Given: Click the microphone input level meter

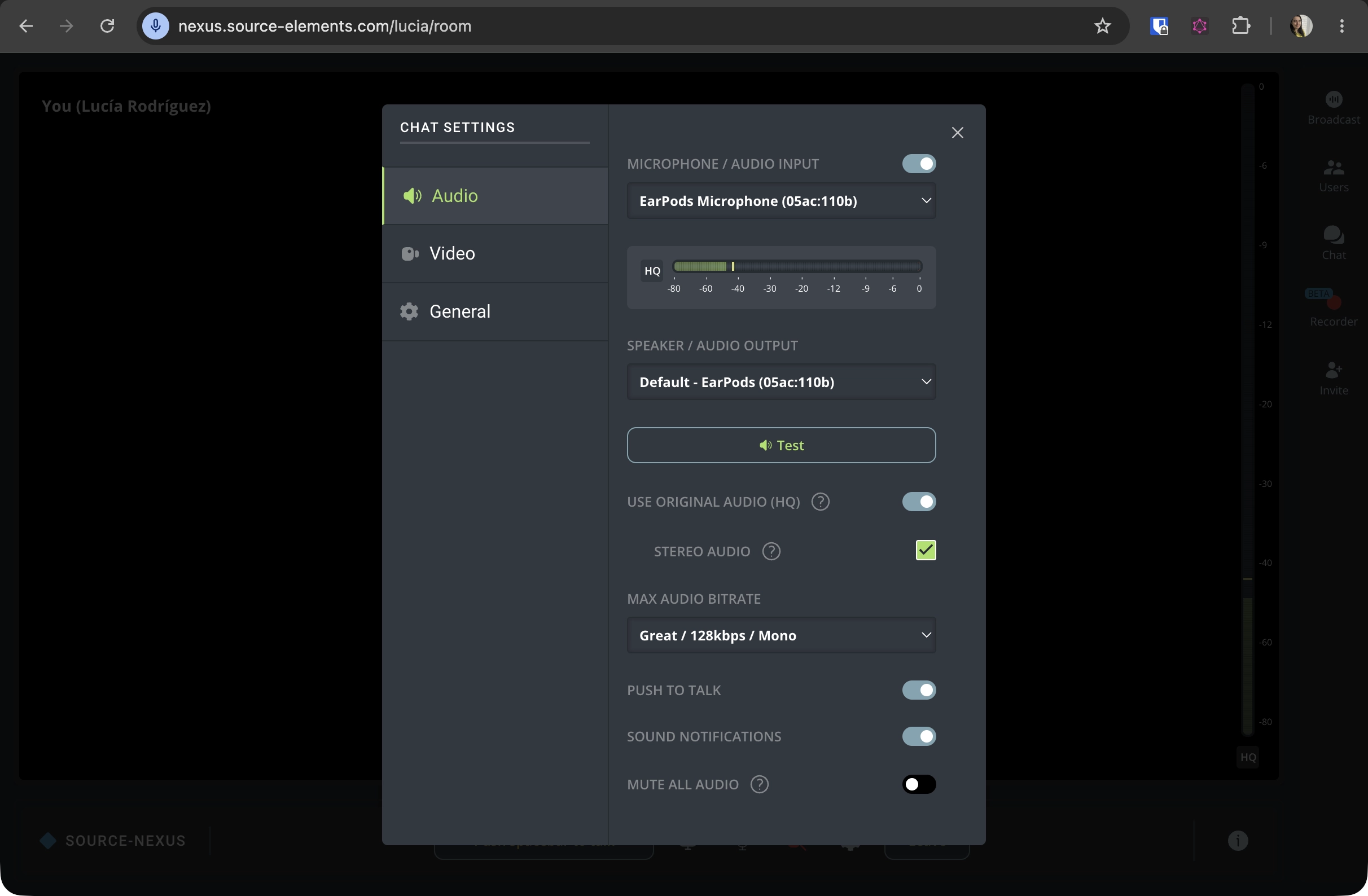Looking at the screenshot, I should [x=797, y=267].
